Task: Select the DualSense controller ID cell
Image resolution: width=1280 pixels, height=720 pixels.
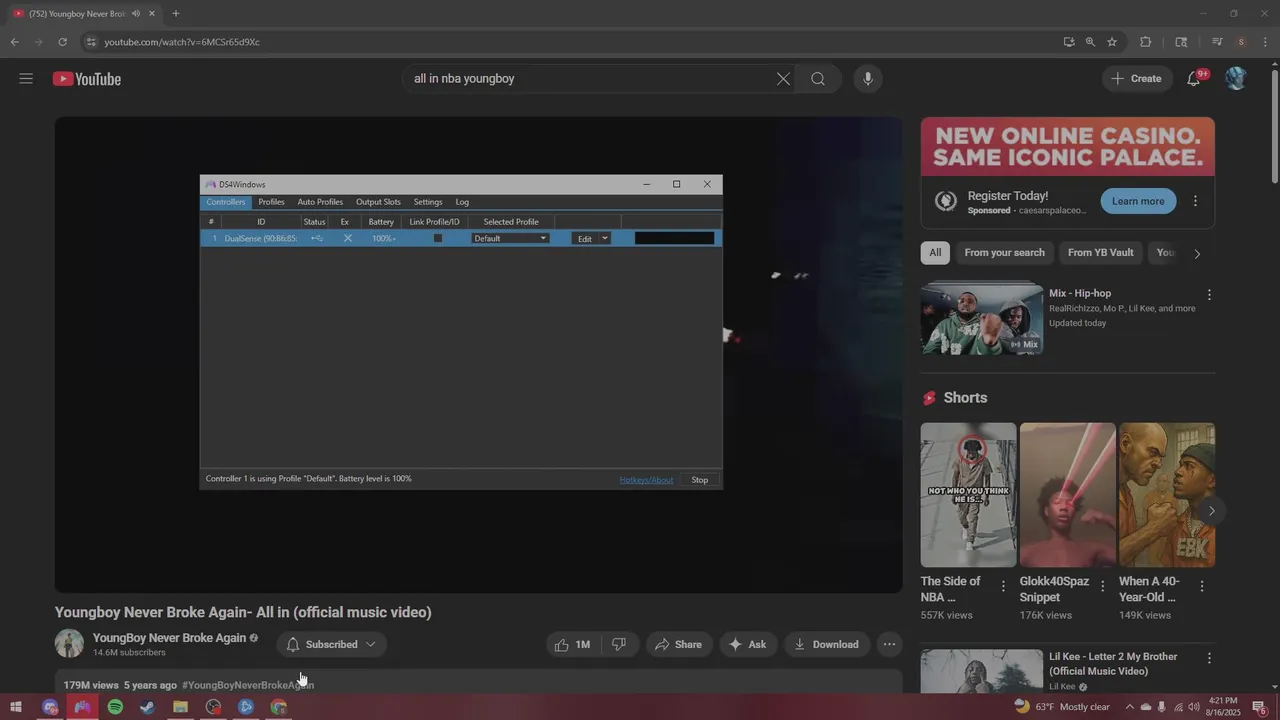Action: tap(260, 238)
